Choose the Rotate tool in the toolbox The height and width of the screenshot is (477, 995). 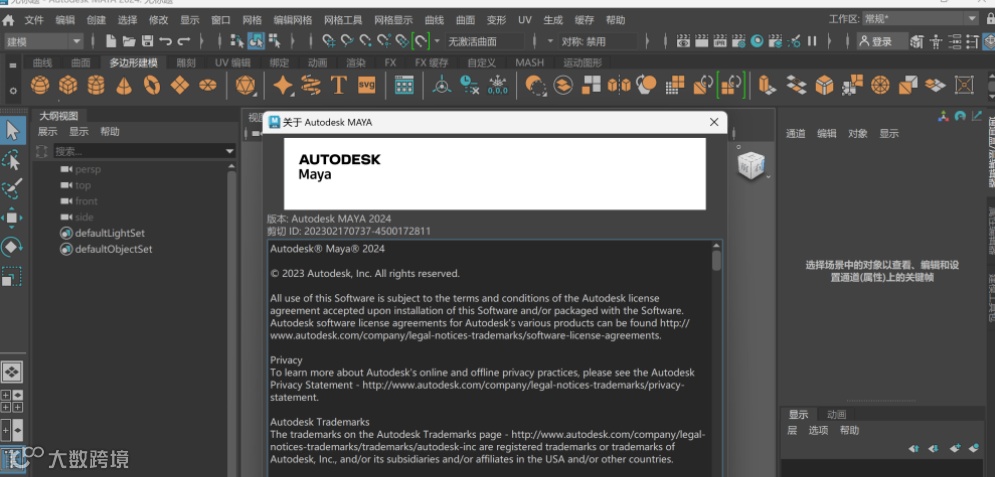[x=12, y=247]
